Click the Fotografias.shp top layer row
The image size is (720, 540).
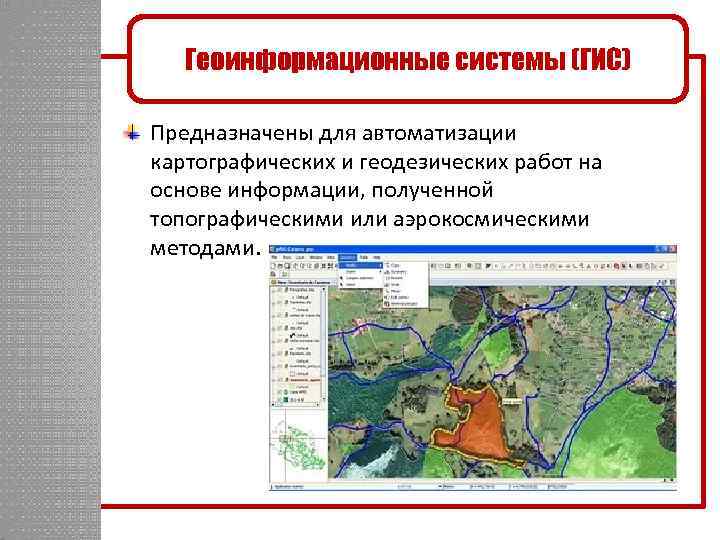coord(301,289)
